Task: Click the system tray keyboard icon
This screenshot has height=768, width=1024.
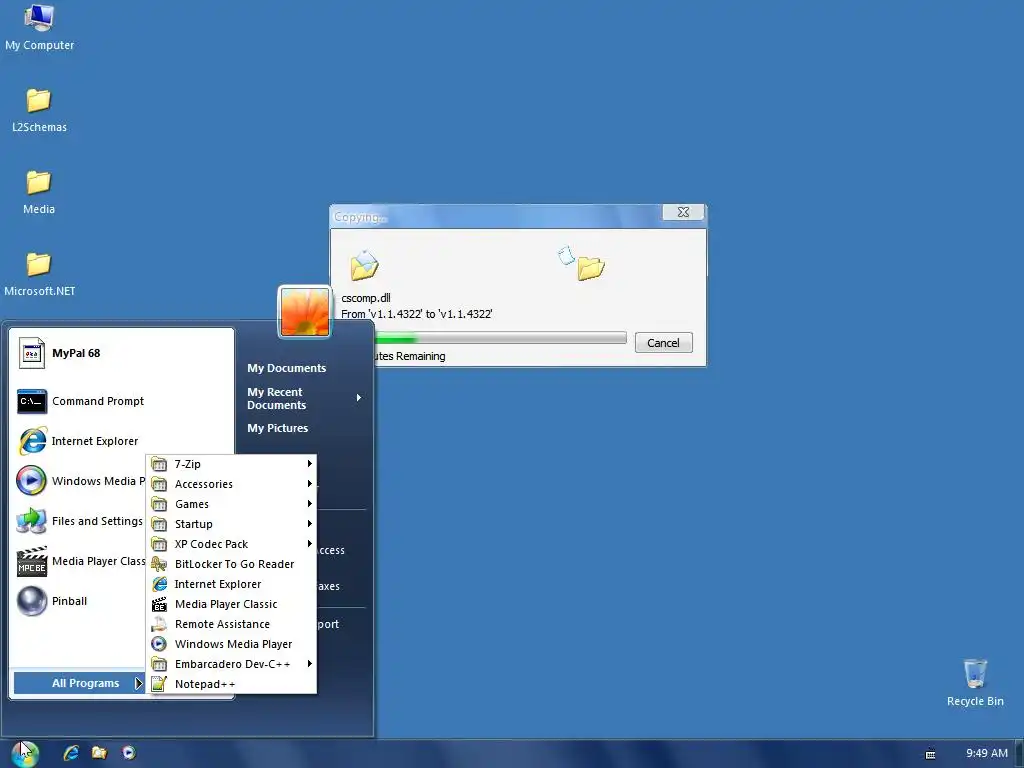Action: pos(931,754)
